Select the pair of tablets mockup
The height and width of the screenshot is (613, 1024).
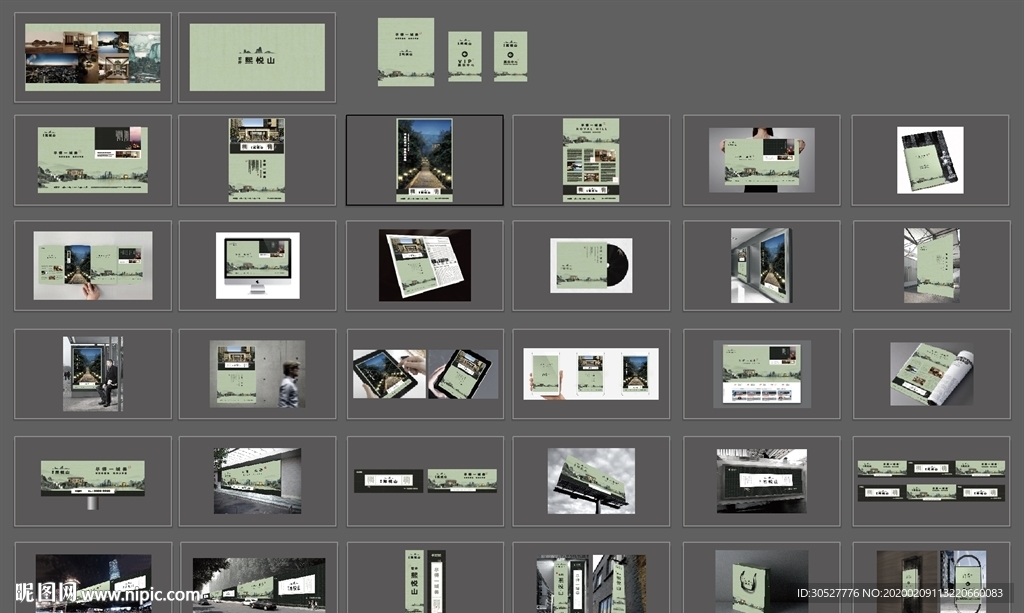coord(424,373)
